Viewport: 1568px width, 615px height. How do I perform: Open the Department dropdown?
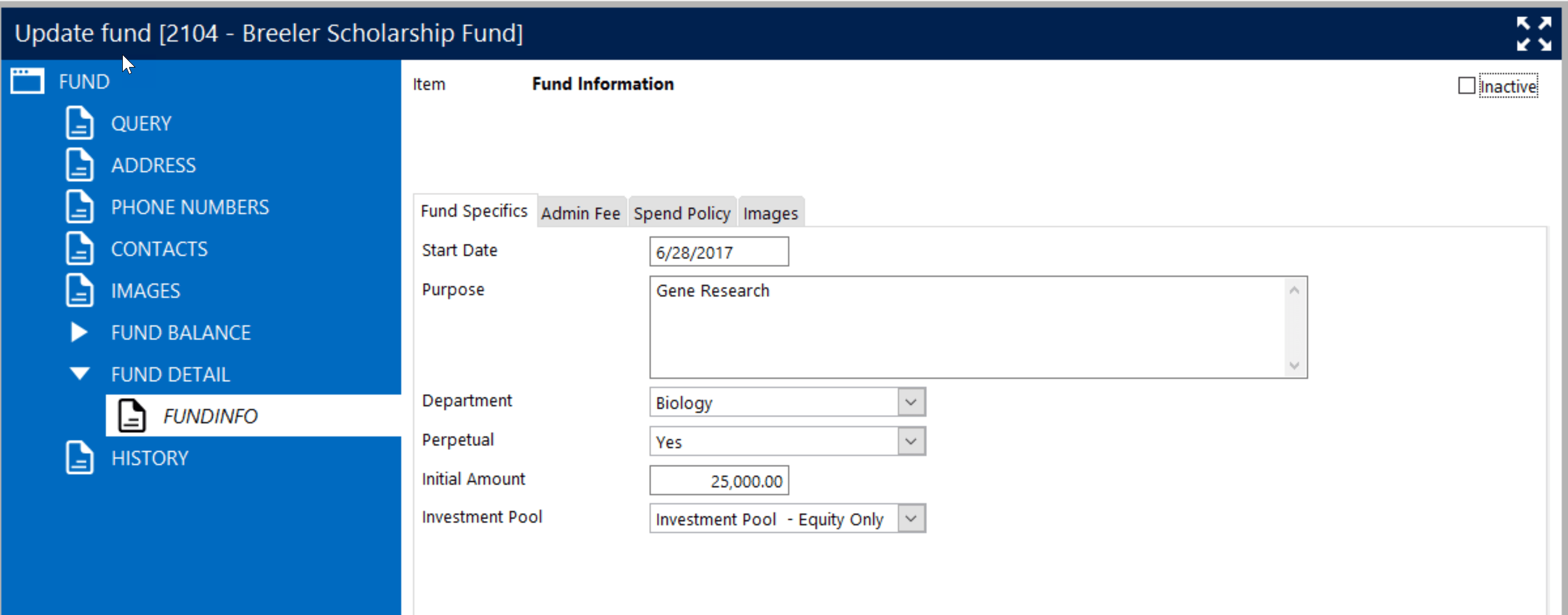coord(911,402)
